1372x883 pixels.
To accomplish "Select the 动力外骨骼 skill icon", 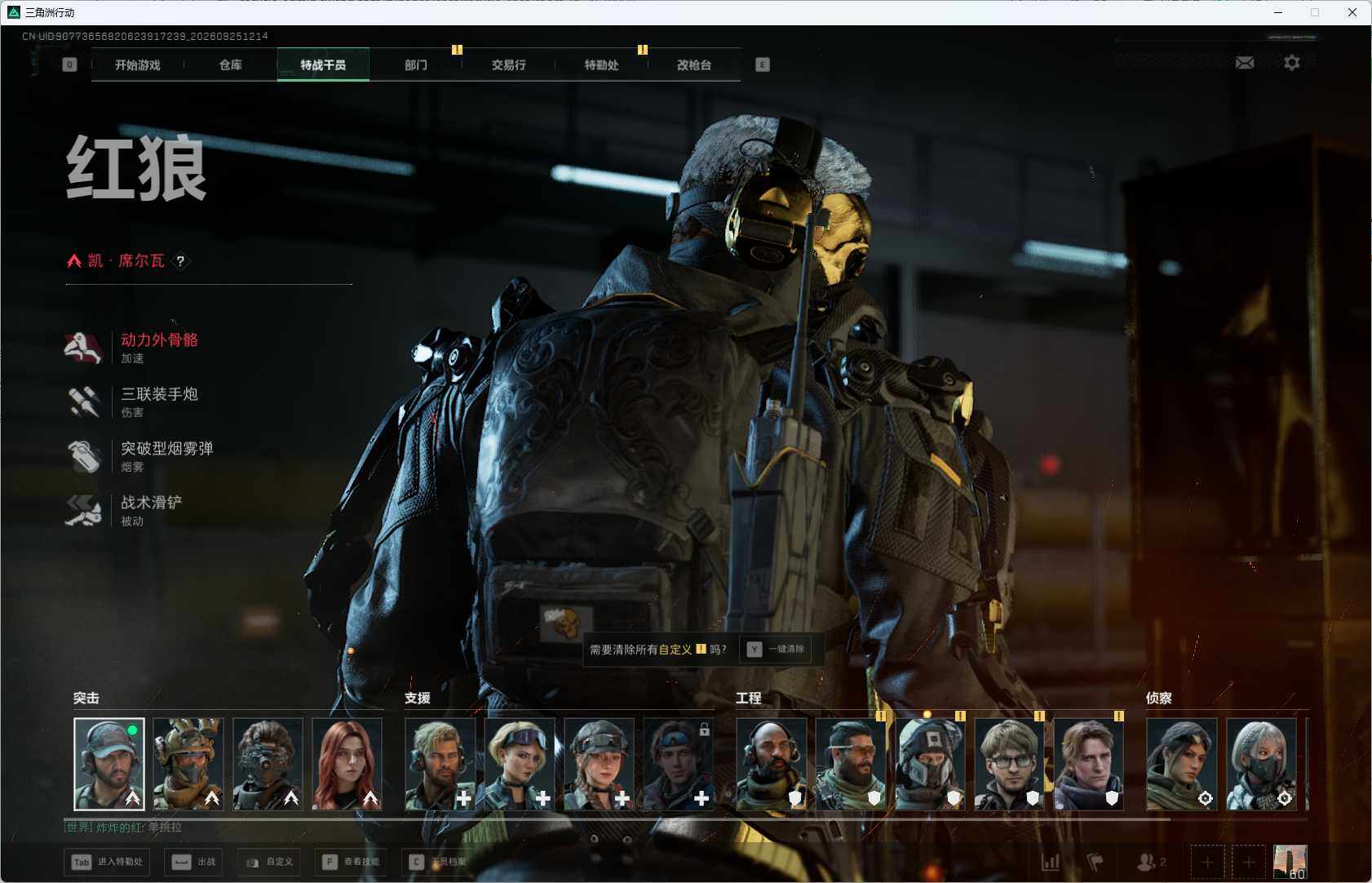I will pos(83,348).
